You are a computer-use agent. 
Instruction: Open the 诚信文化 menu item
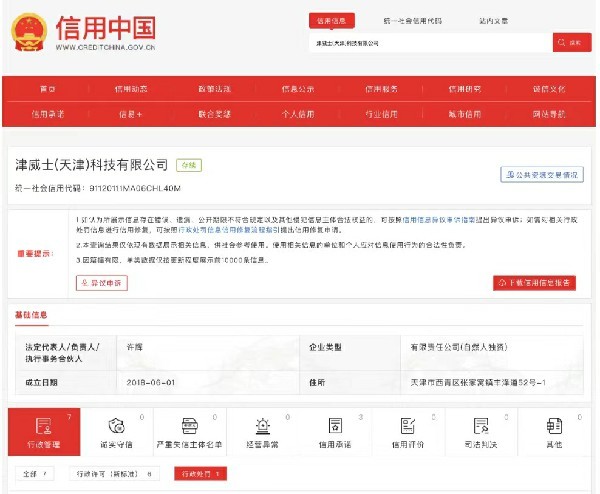tap(549, 89)
